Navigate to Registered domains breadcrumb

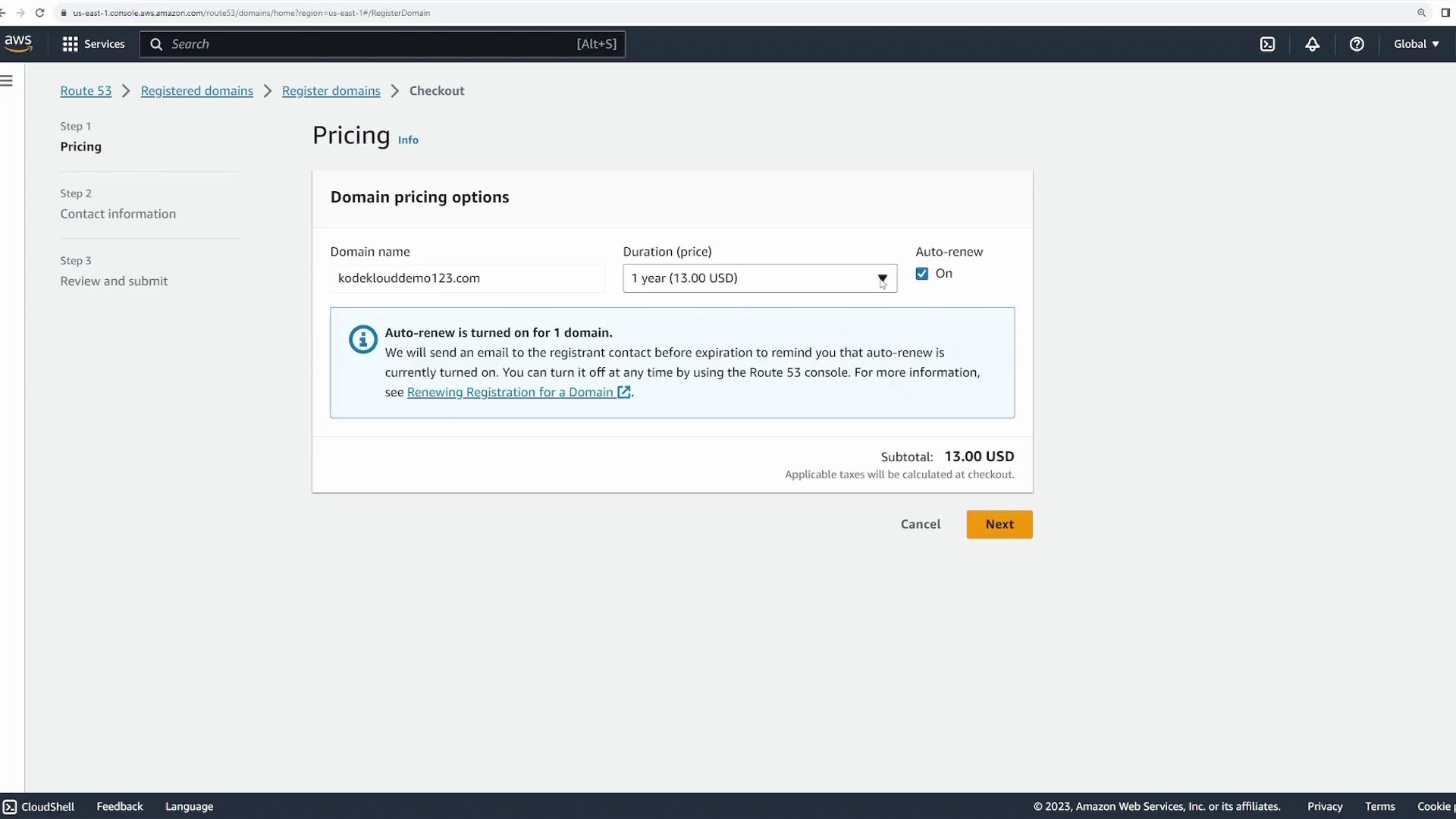tap(196, 91)
